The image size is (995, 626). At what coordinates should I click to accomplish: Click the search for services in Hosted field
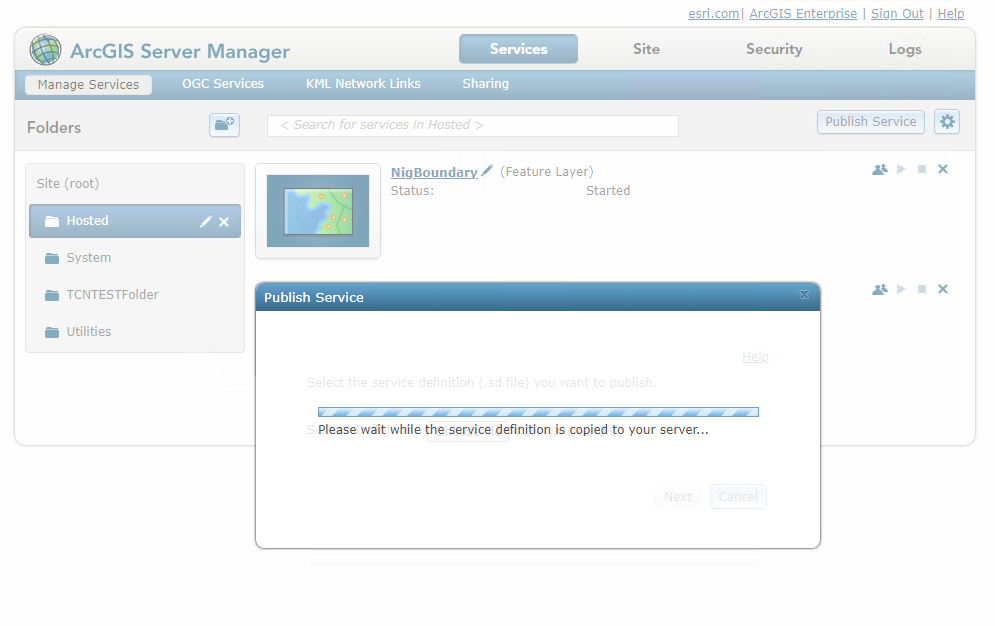click(x=473, y=126)
